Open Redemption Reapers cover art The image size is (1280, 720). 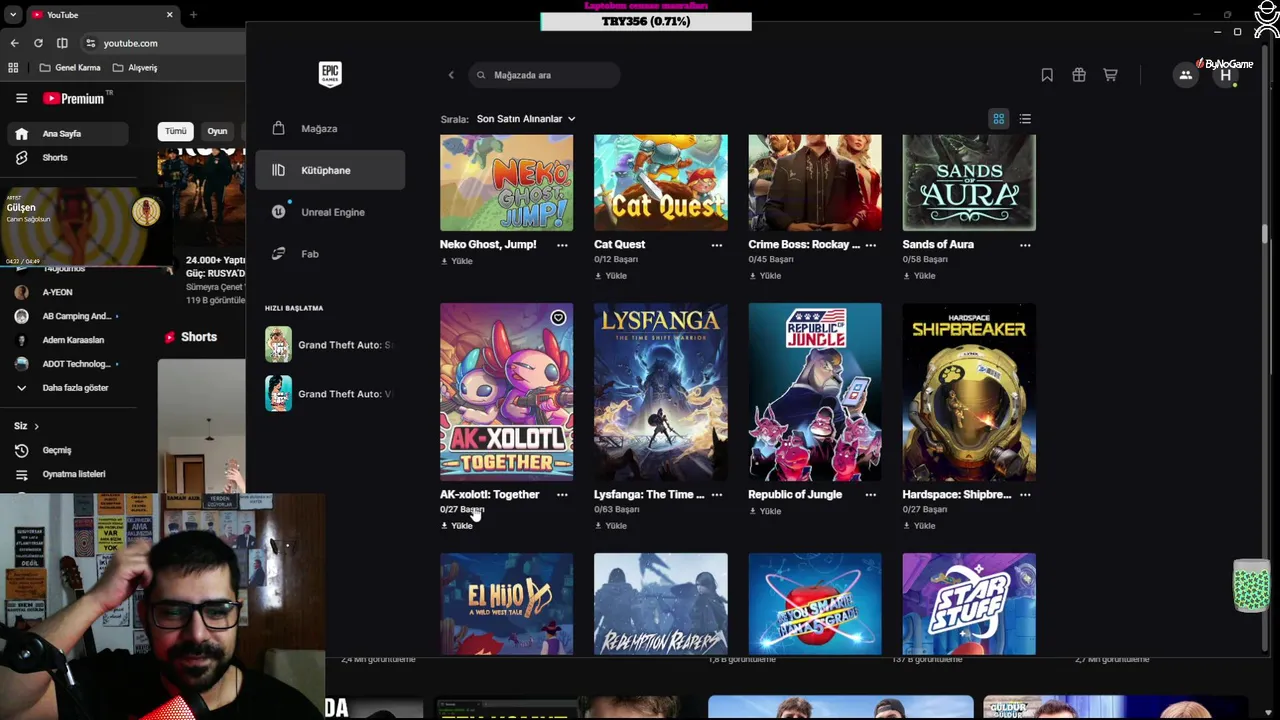[661, 604]
